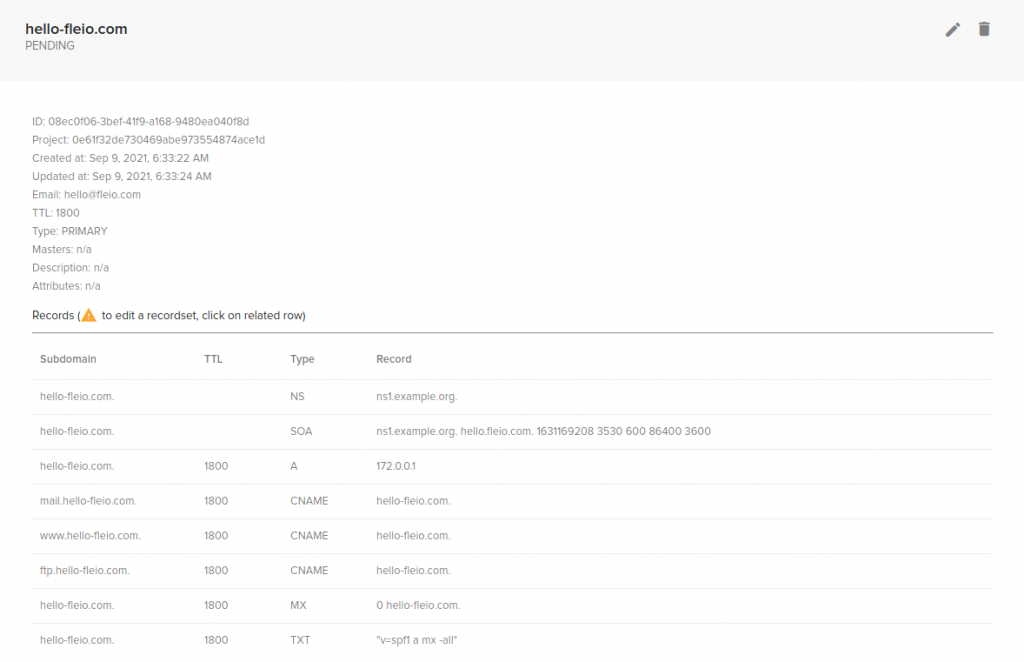Click the Email hello@fleio.com line
Image resolution: width=1024 pixels, height=662 pixels.
pos(86,195)
